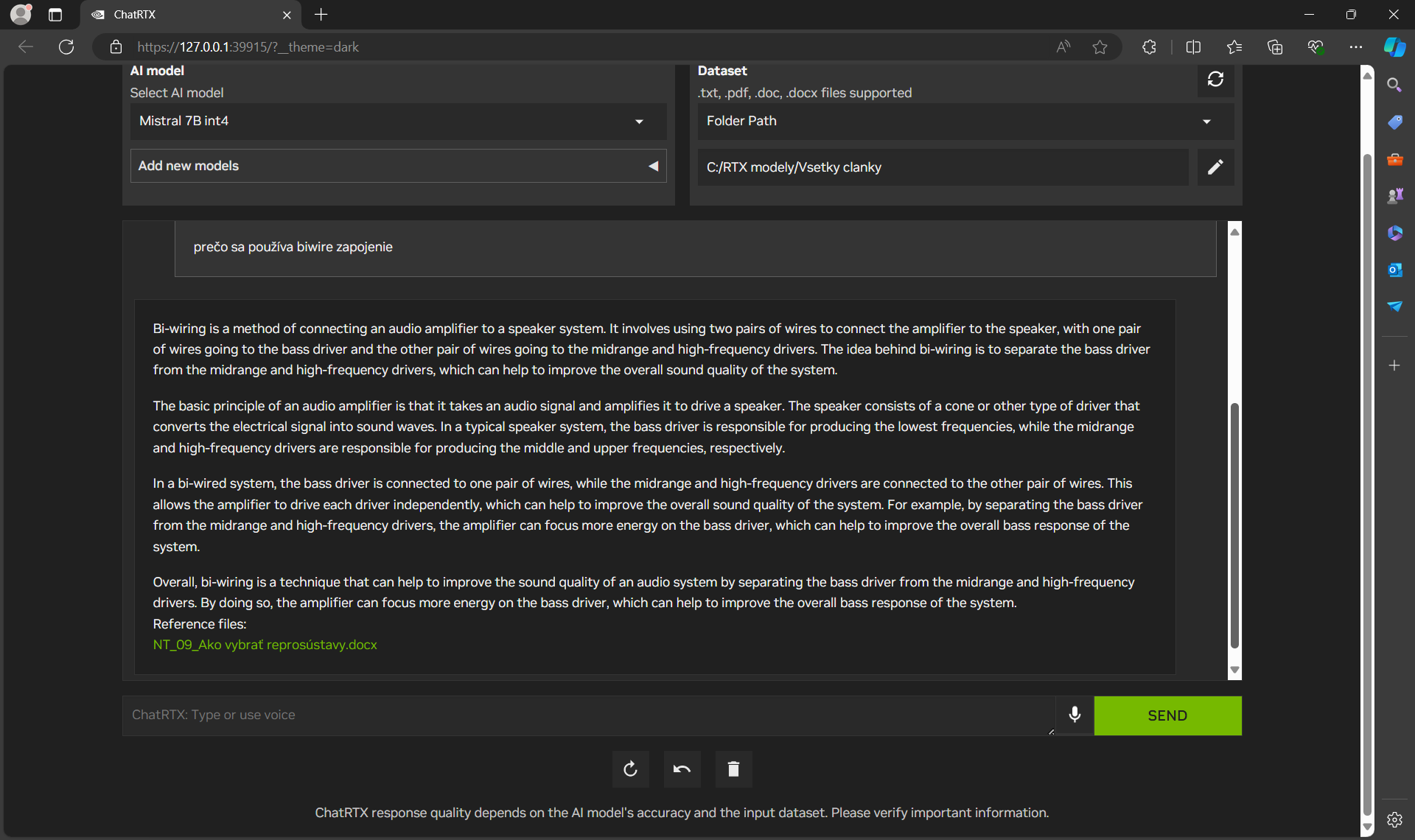The height and width of the screenshot is (840, 1415).
Task: Click the microphone voice input icon
Action: 1075,715
